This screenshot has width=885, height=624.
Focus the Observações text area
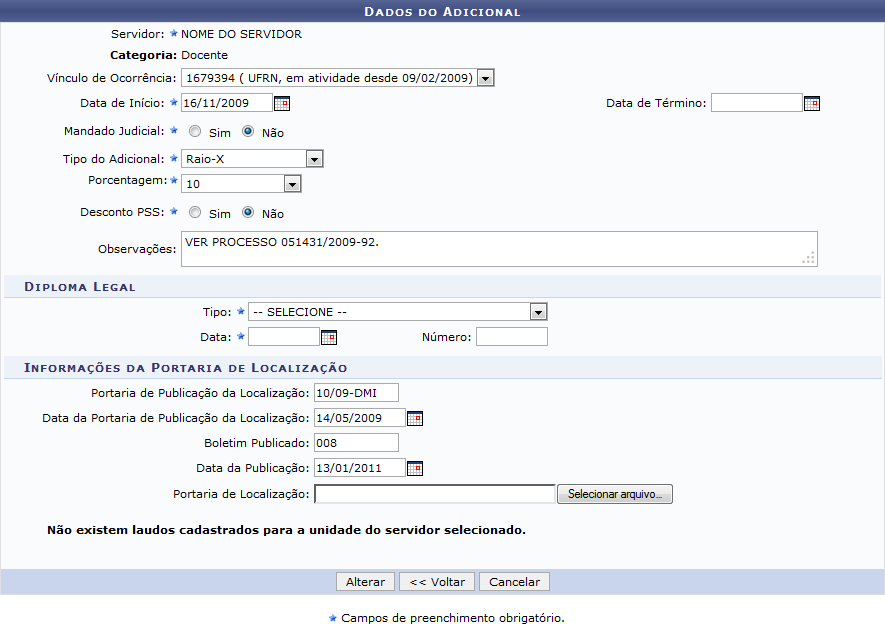498,249
